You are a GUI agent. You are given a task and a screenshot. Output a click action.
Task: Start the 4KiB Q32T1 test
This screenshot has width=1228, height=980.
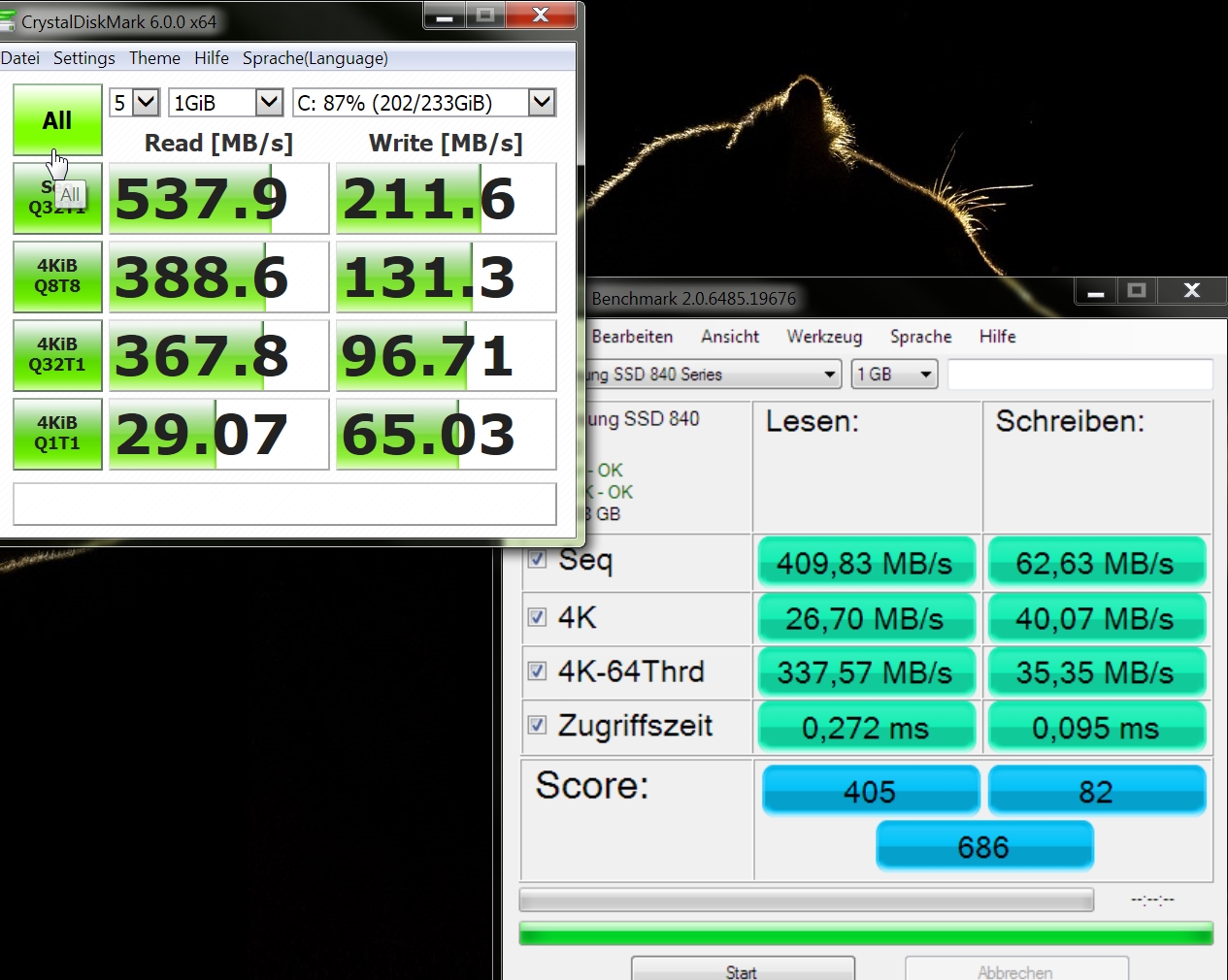click(x=57, y=355)
